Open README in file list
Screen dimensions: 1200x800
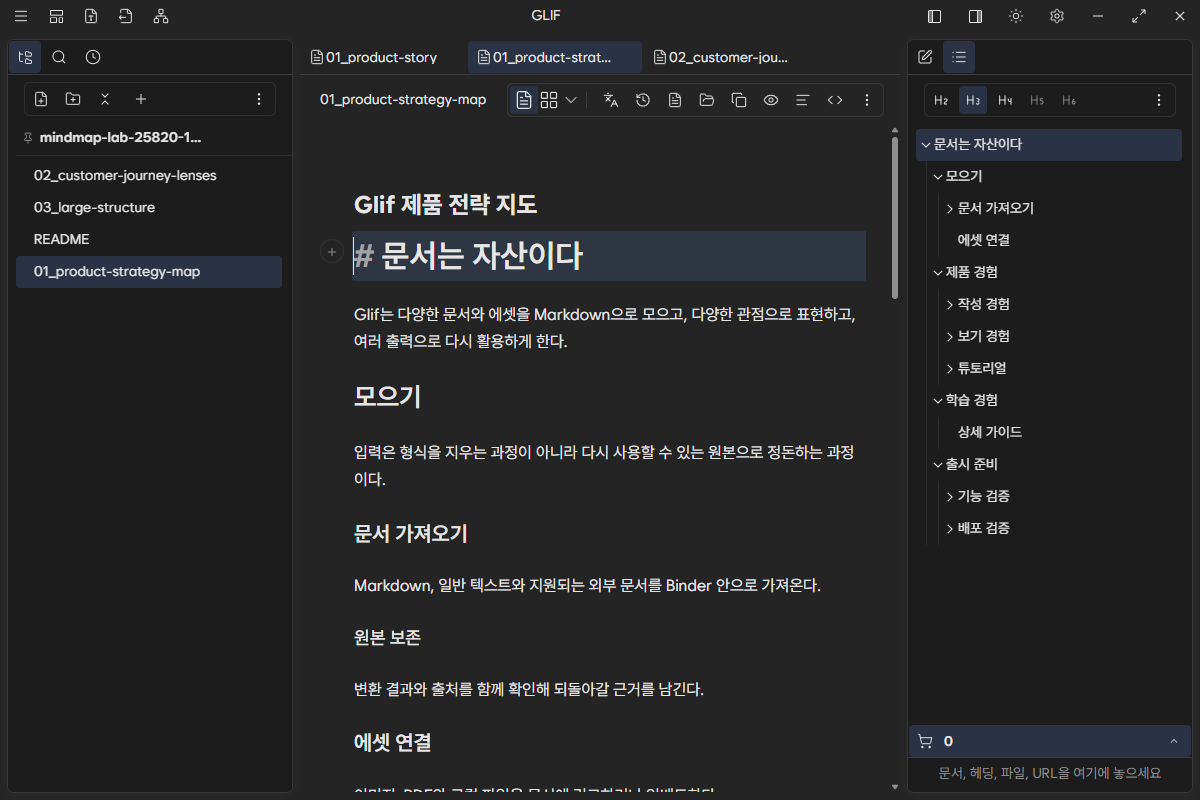[149, 239]
